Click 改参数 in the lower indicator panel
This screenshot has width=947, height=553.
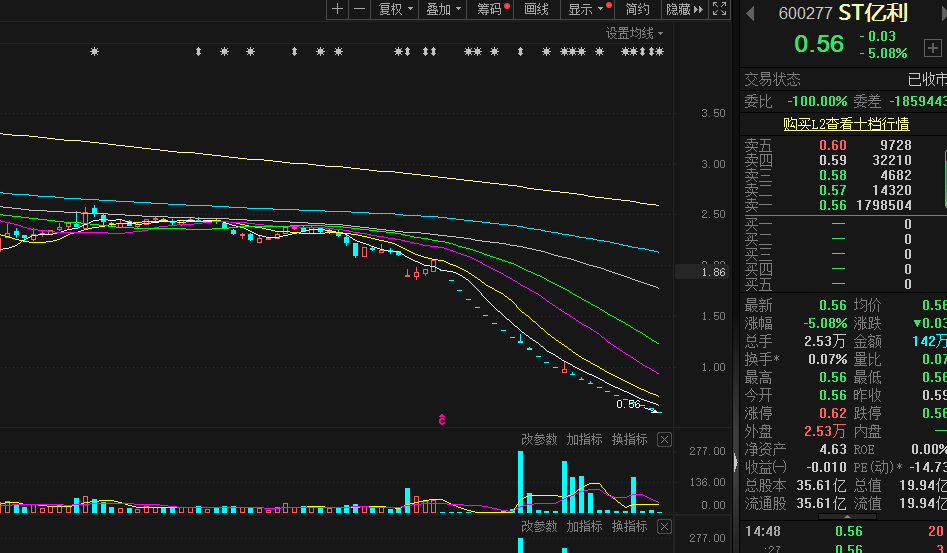coord(539,526)
